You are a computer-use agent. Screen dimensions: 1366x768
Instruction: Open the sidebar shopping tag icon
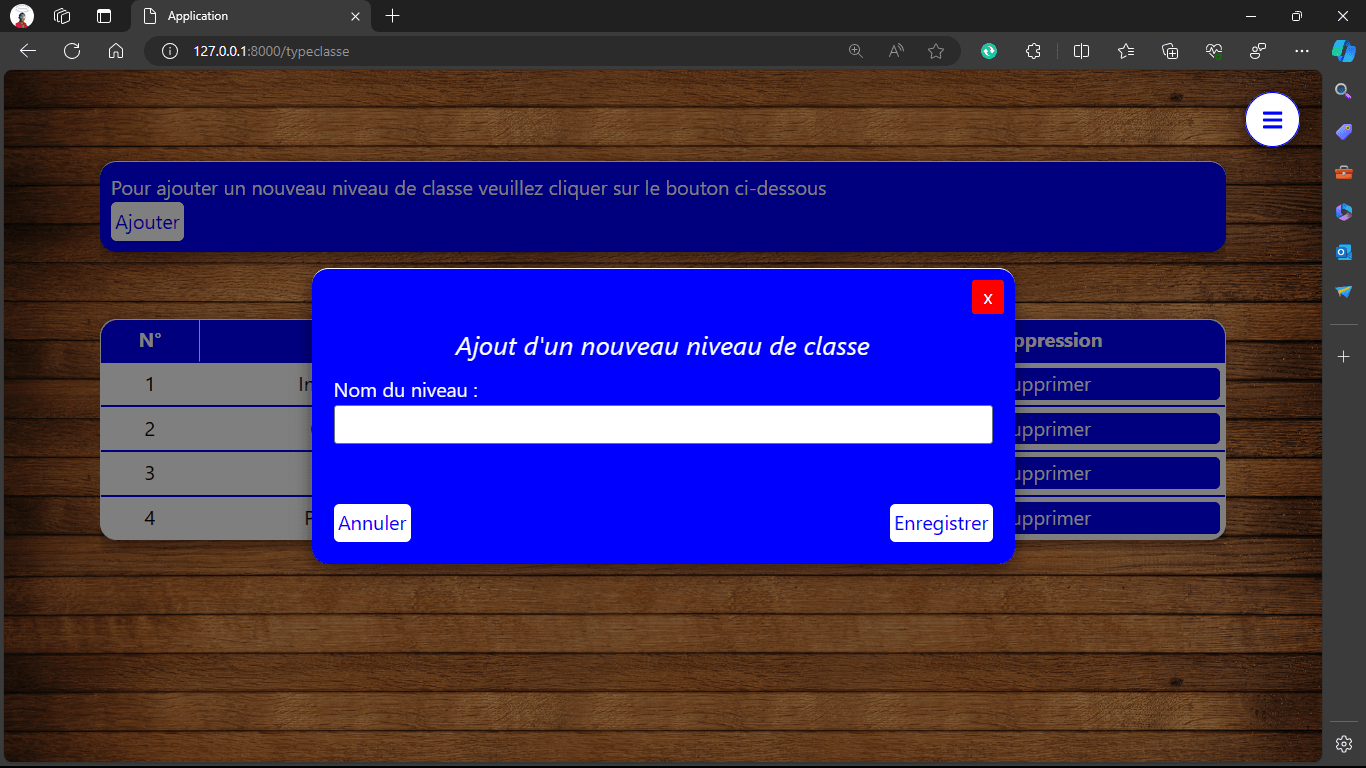(1344, 132)
